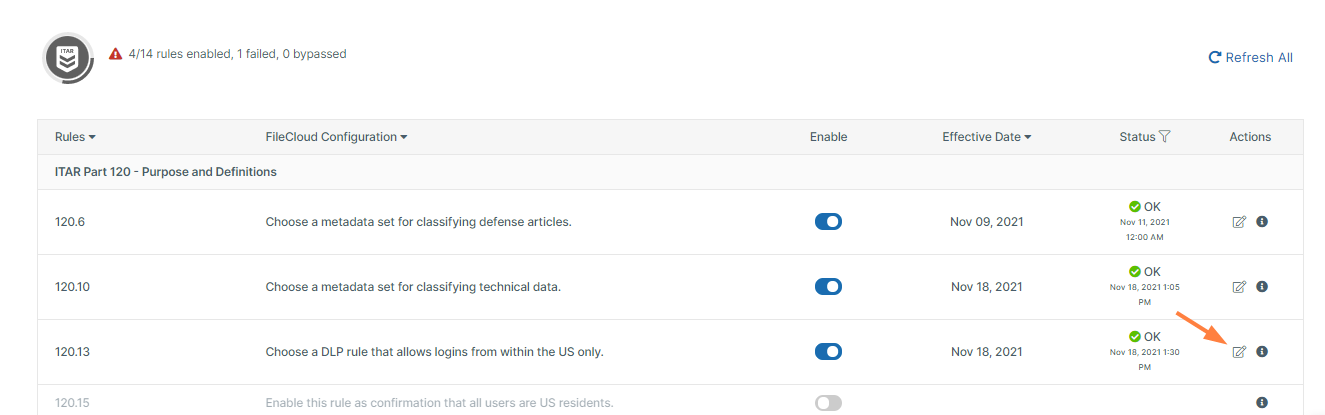Show info for rule 120.10
This screenshot has height=415, width=1325.
[x=1262, y=287]
